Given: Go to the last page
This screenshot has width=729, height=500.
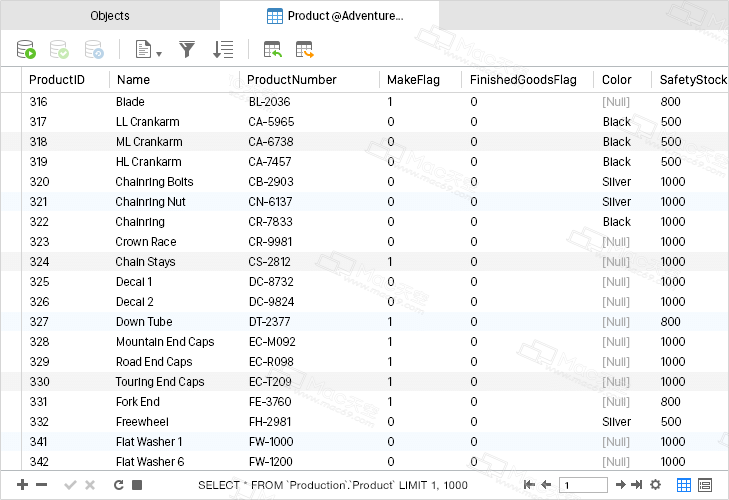Looking at the screenshot, I should pyautogui.click(x=636, y=485).
